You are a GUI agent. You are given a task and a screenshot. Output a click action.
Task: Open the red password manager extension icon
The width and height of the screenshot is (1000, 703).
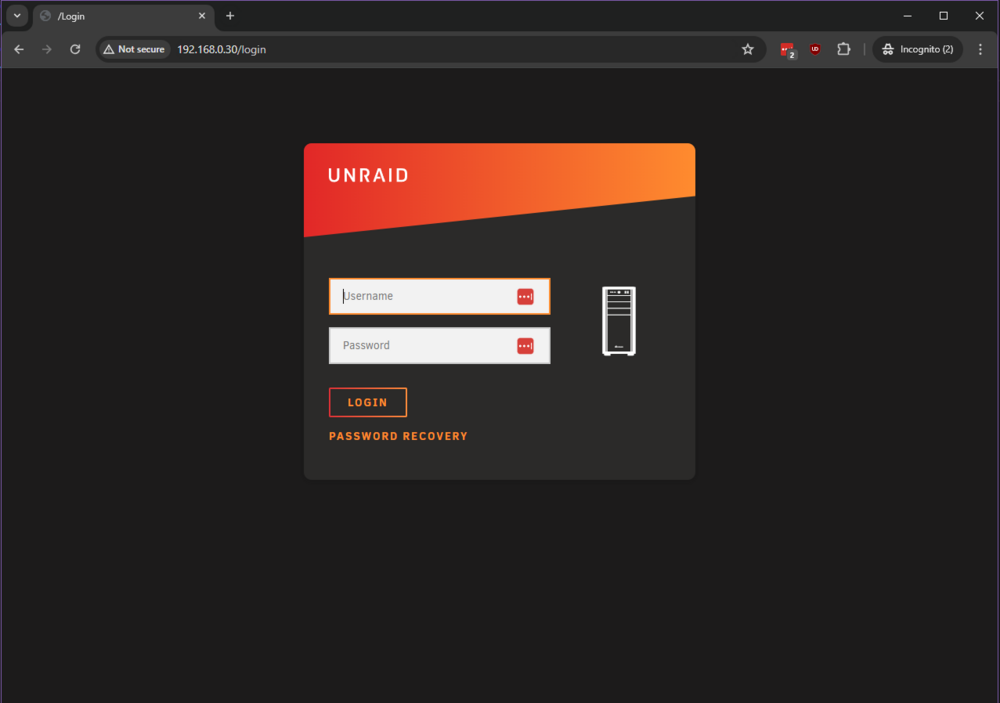(x=787, y=50)
